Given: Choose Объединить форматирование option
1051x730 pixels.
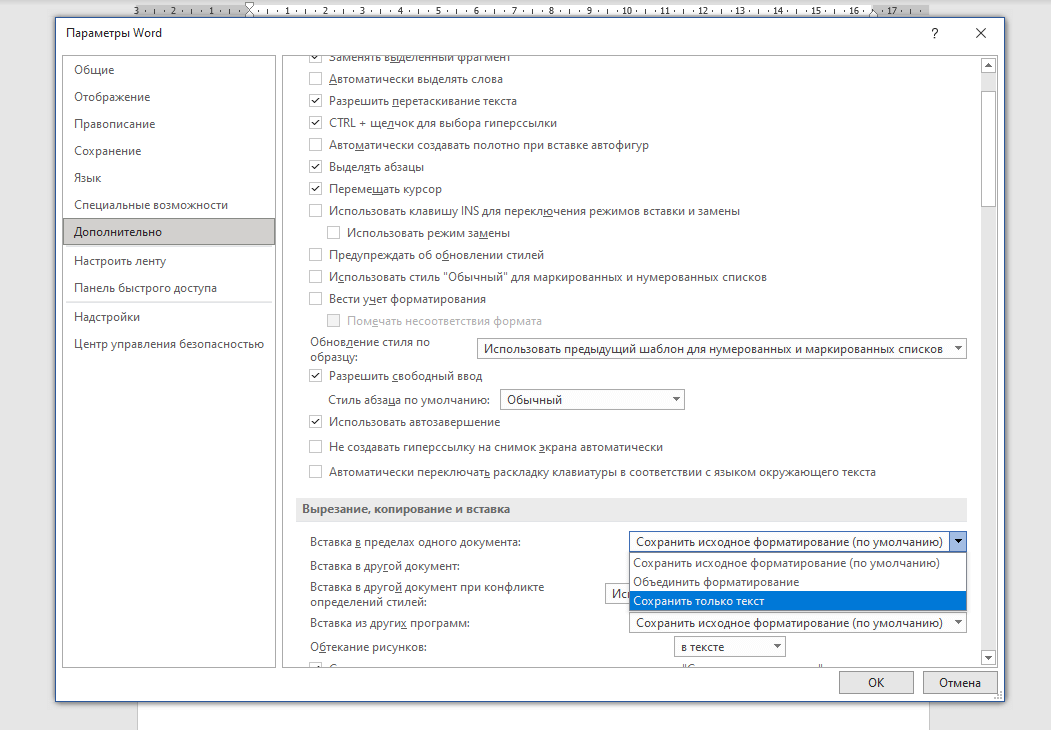Looking at the screenshot, I should point(798,582).
